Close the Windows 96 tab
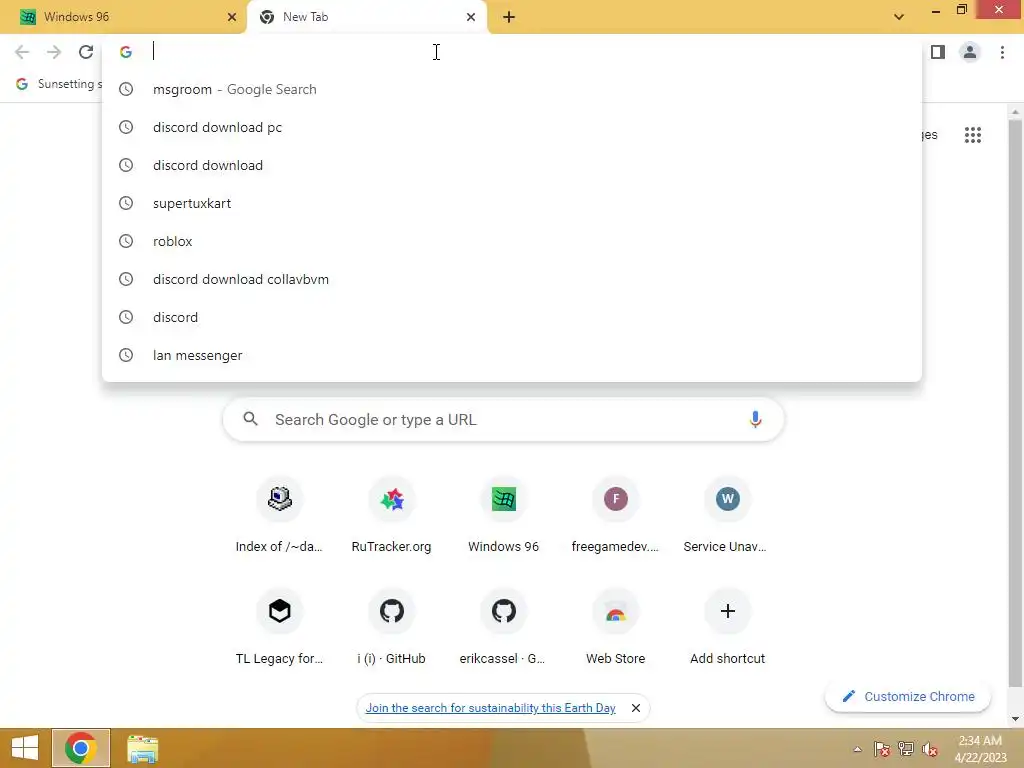 pos(232,17)
